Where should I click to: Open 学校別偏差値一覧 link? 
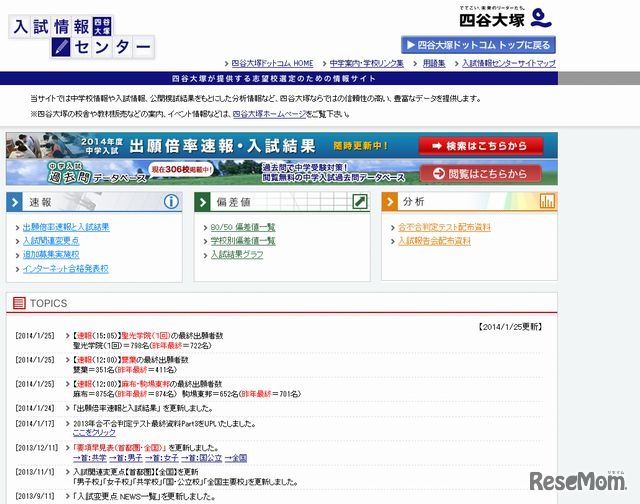(x=243, y=241)
